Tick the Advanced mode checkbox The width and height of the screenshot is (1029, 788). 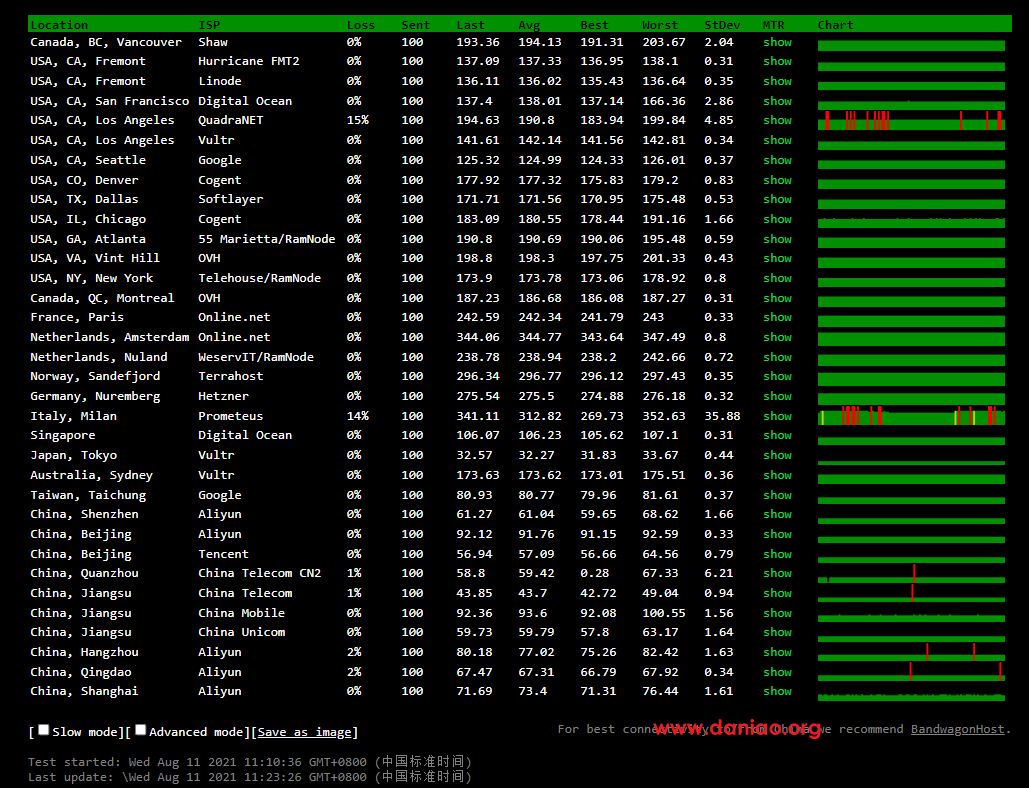[x=140, y=730]
